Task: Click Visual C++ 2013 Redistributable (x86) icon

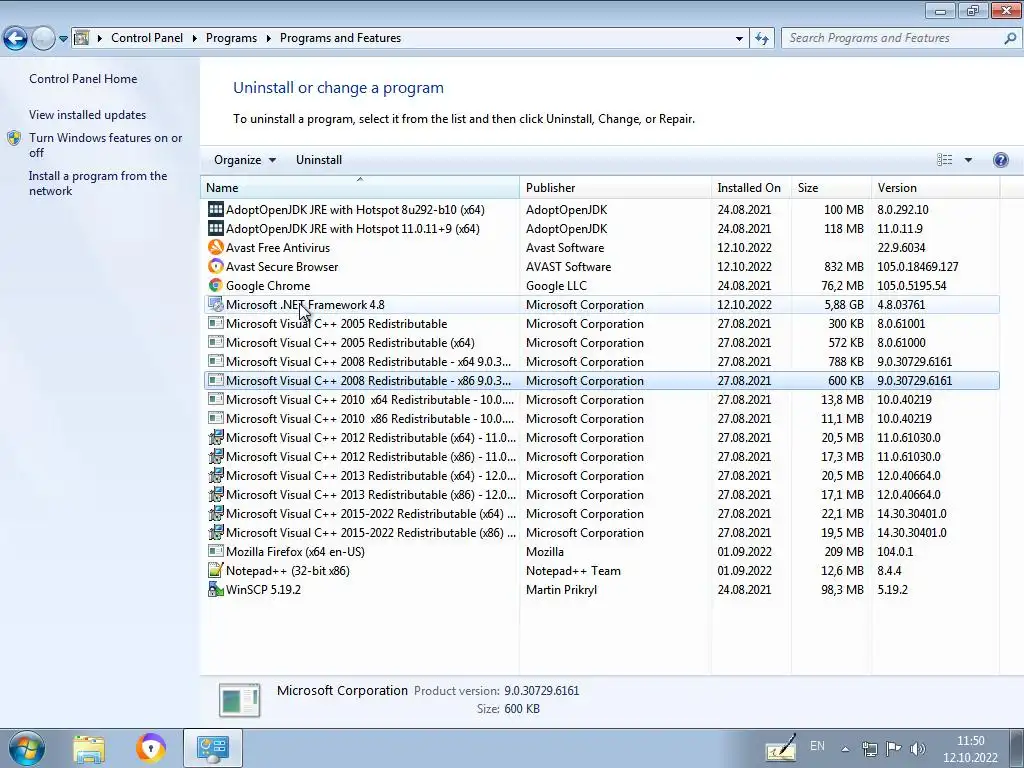Action: (216, 494)
